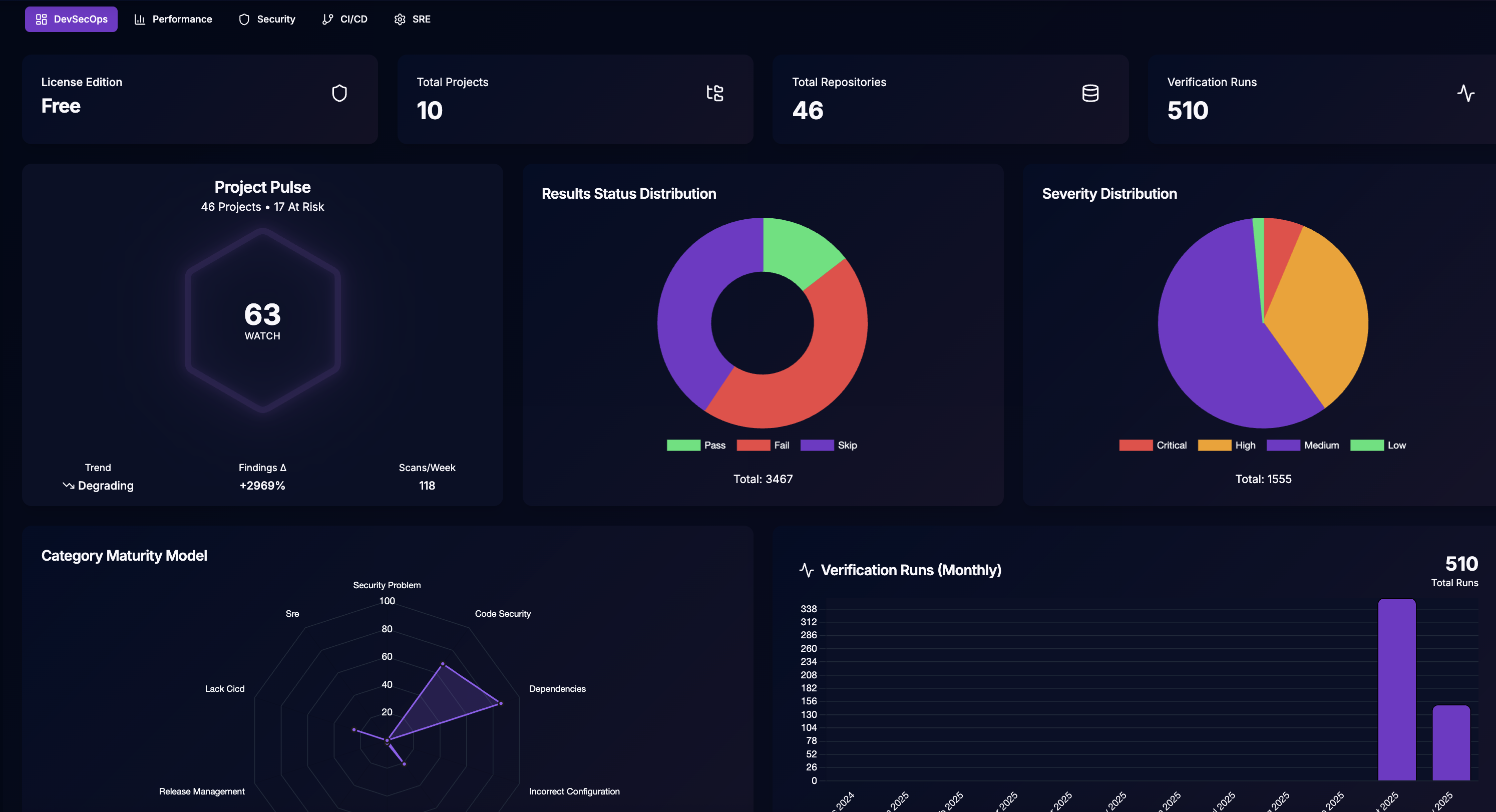Click the pulse icon on Verification Runs card
Image resolution: width=1496 pixels, height=812 pixels.
click(x=1466, y=93)
